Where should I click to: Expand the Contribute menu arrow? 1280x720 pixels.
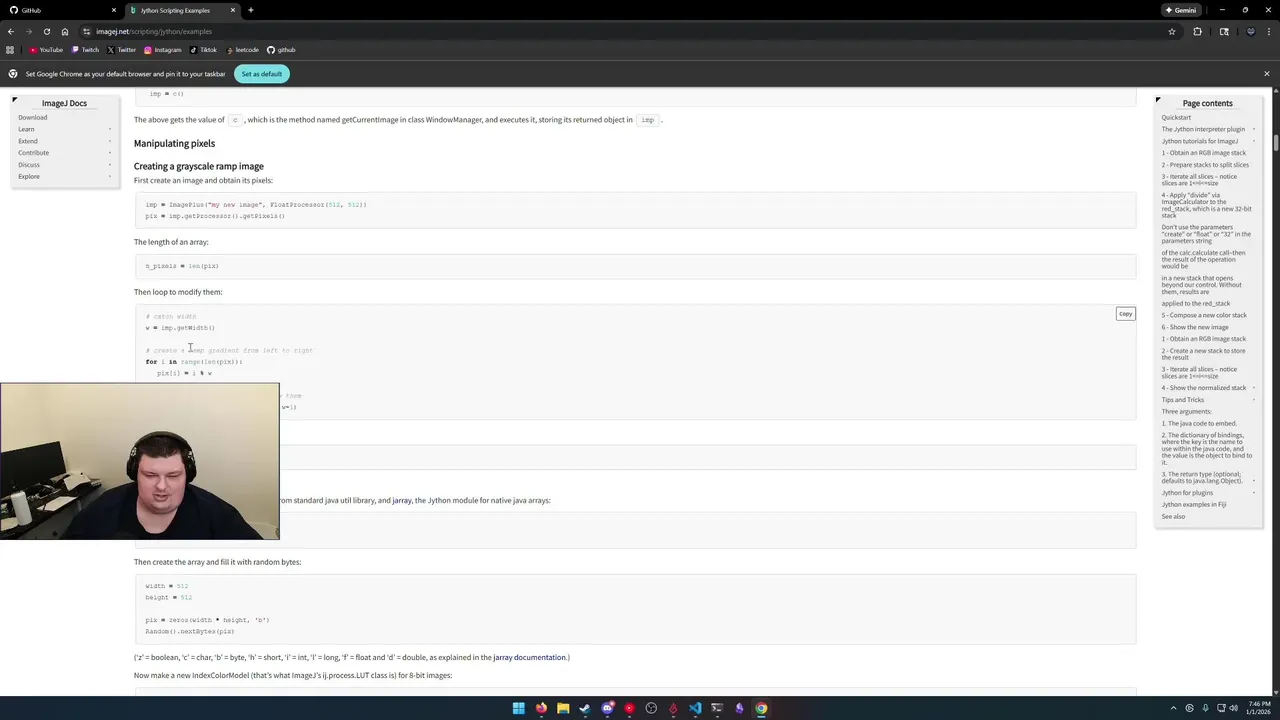(110, 153)
